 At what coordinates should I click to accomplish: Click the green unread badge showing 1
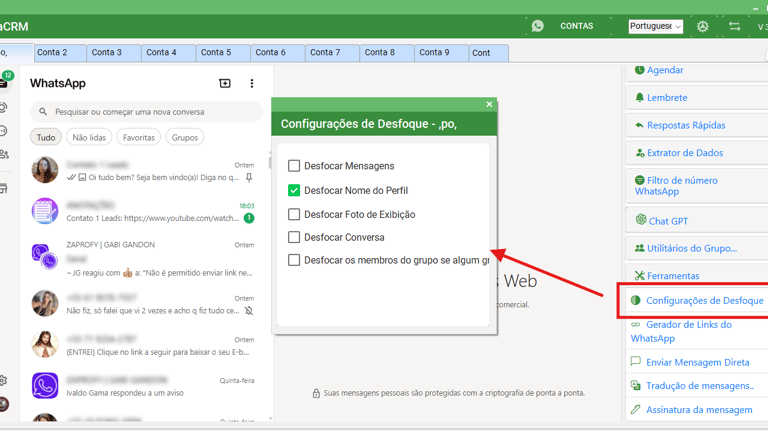(249, 218)
